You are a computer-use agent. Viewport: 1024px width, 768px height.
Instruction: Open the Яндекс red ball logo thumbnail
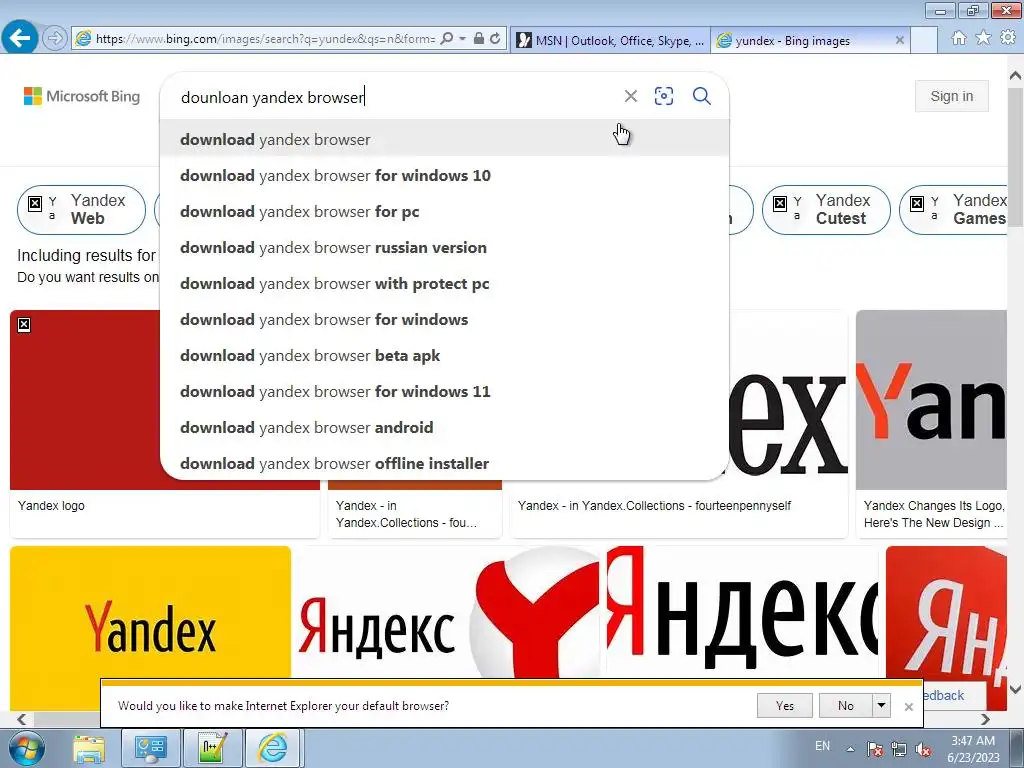click(x=448, y=614)
